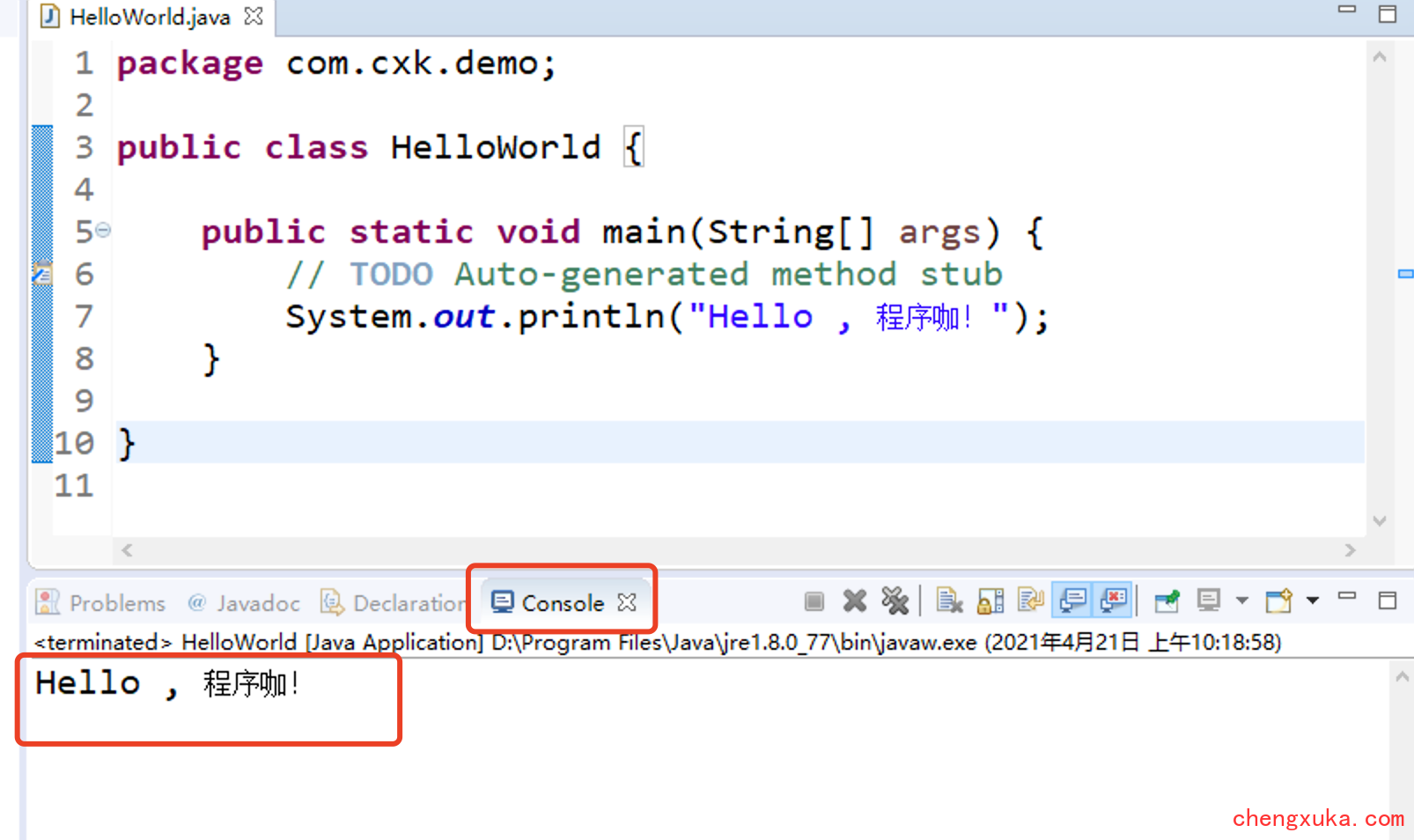Click the editor scroll up arrow
The image size is (1414, 840).
coord(1380,57)
